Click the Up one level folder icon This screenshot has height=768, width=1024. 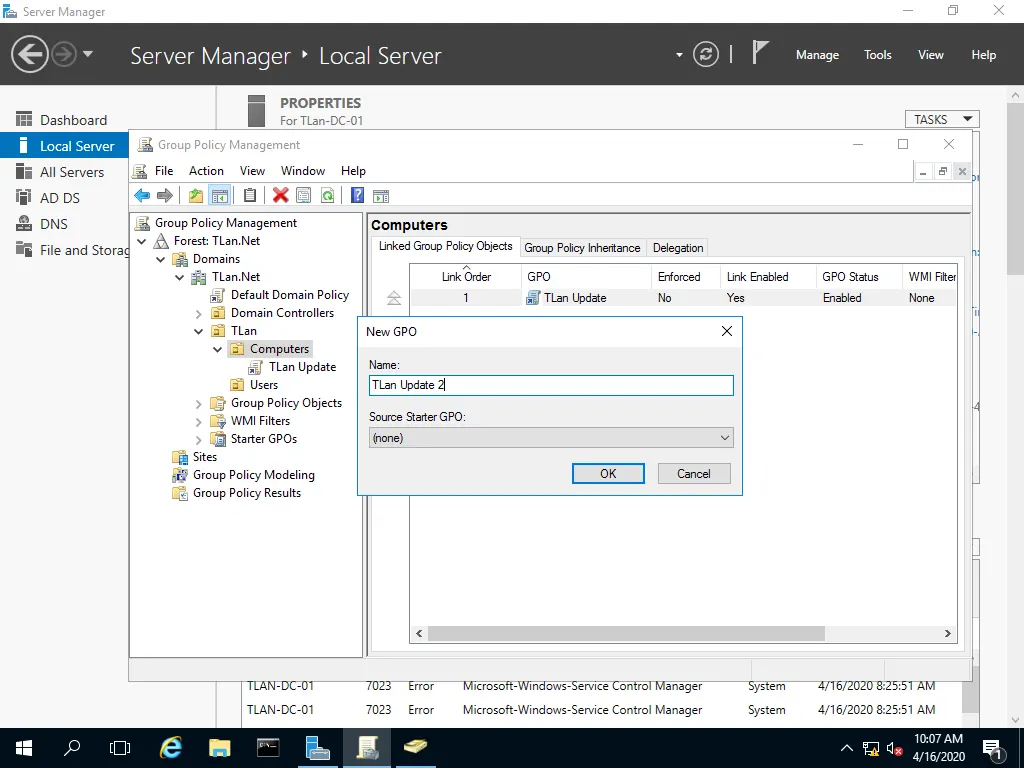pyautogui.click(x=196, y=196)
